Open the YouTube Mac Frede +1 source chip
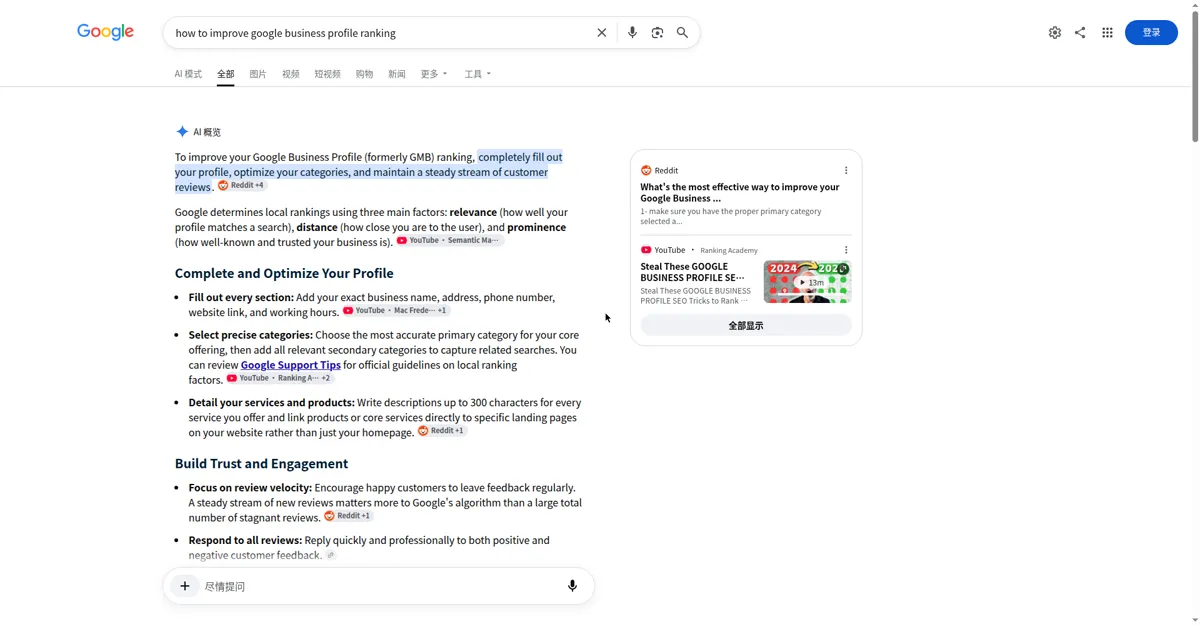 tap(396, 311)
